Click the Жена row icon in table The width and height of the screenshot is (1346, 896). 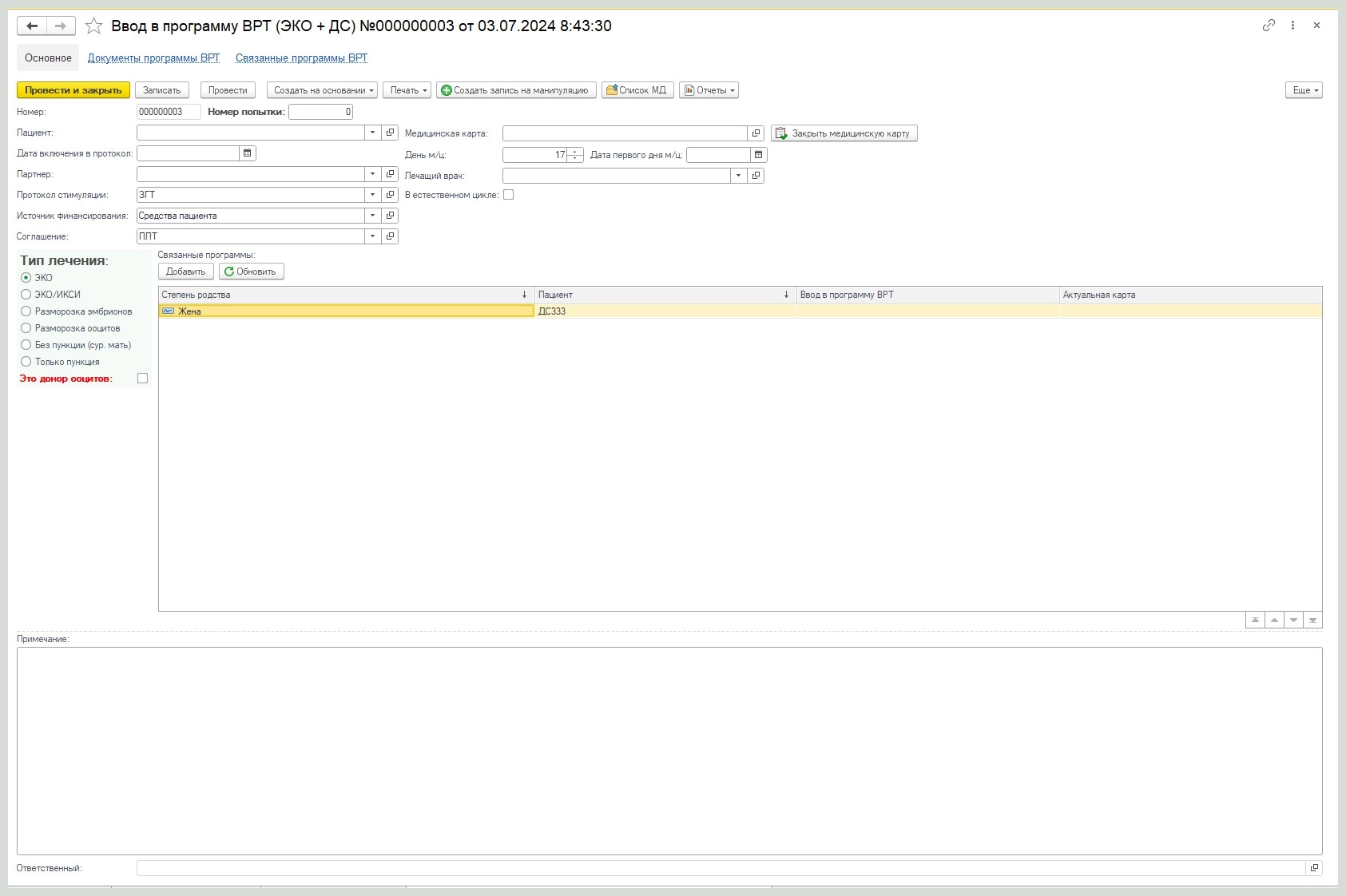point(168,311)
